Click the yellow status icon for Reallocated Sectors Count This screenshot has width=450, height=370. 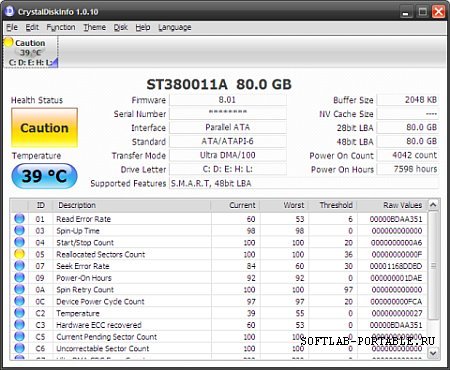(x=20, y=254)
